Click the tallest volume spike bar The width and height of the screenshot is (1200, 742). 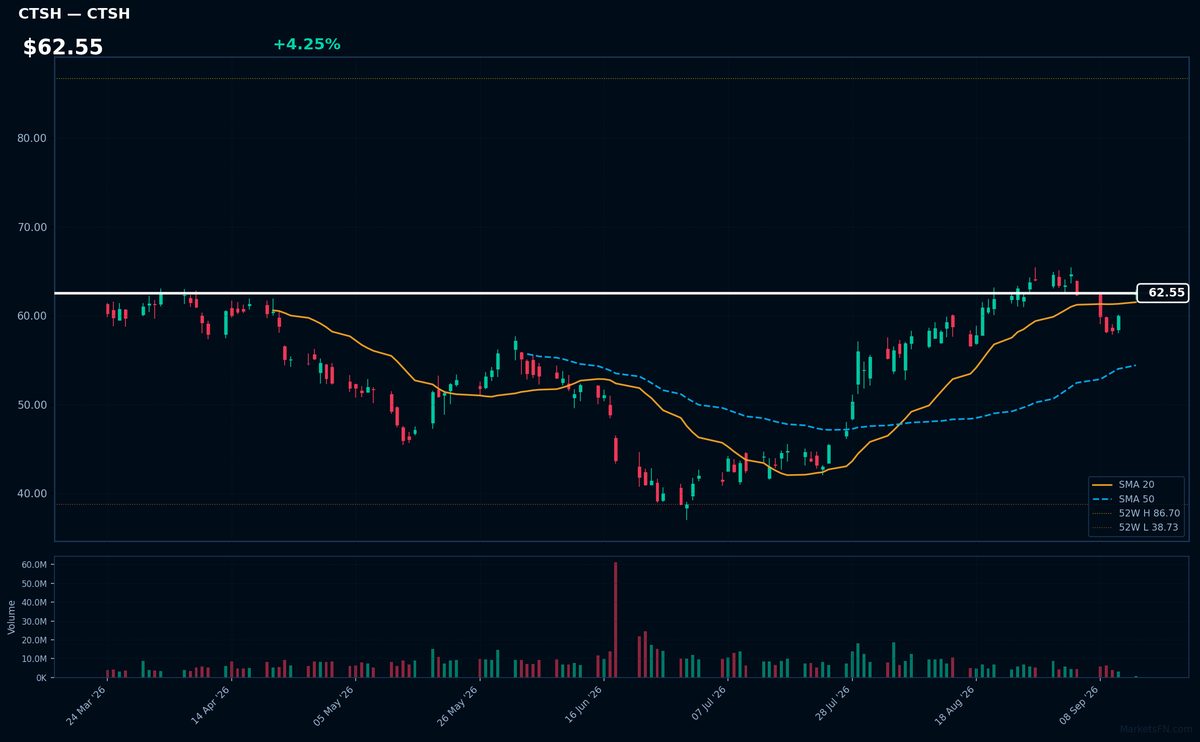click(x=615, y=619)
